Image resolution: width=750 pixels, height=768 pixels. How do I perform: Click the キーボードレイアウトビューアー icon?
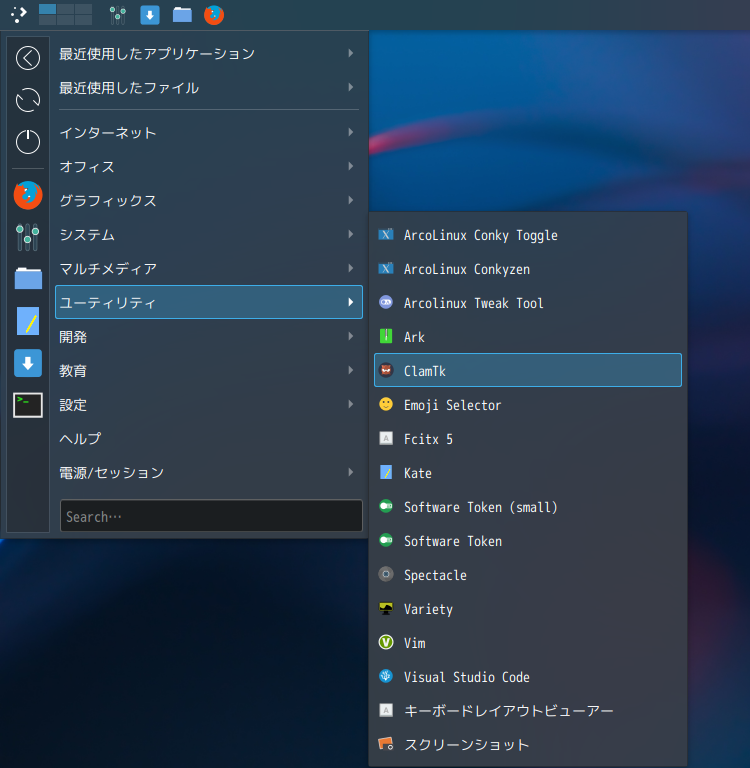pyautogui.click(x=386, y=710)
